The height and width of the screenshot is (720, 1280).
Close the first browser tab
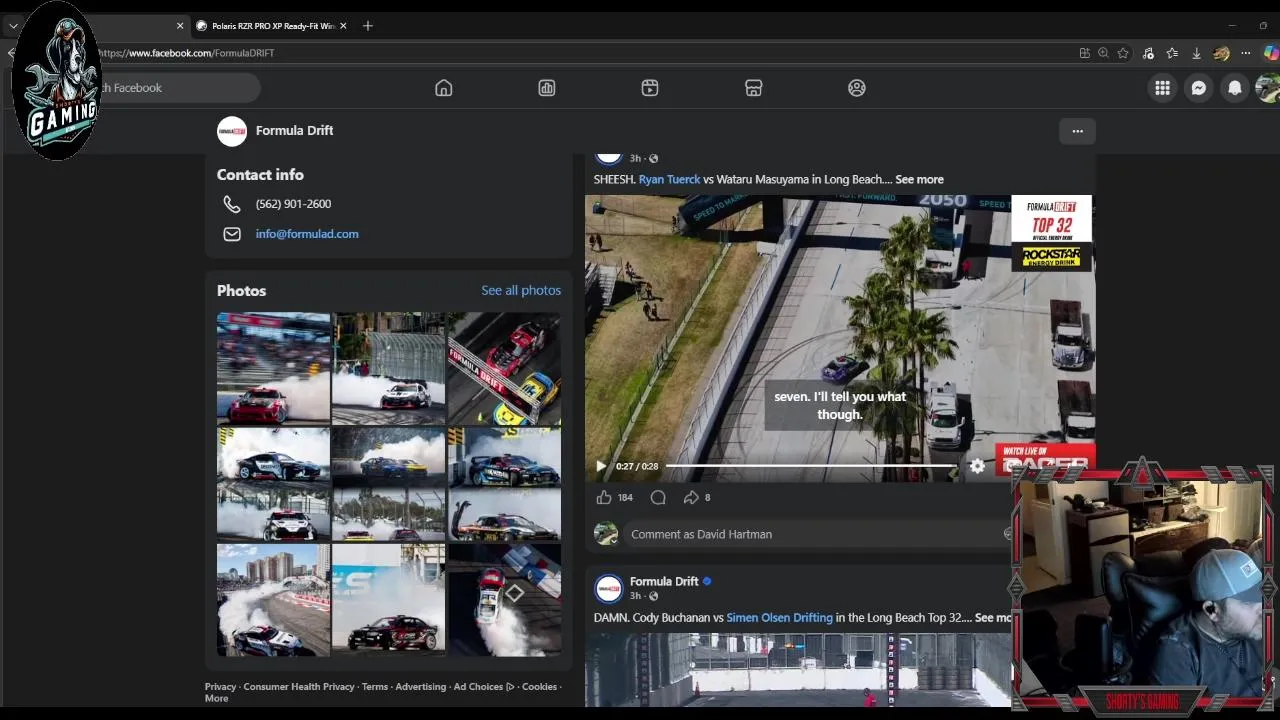180,26
